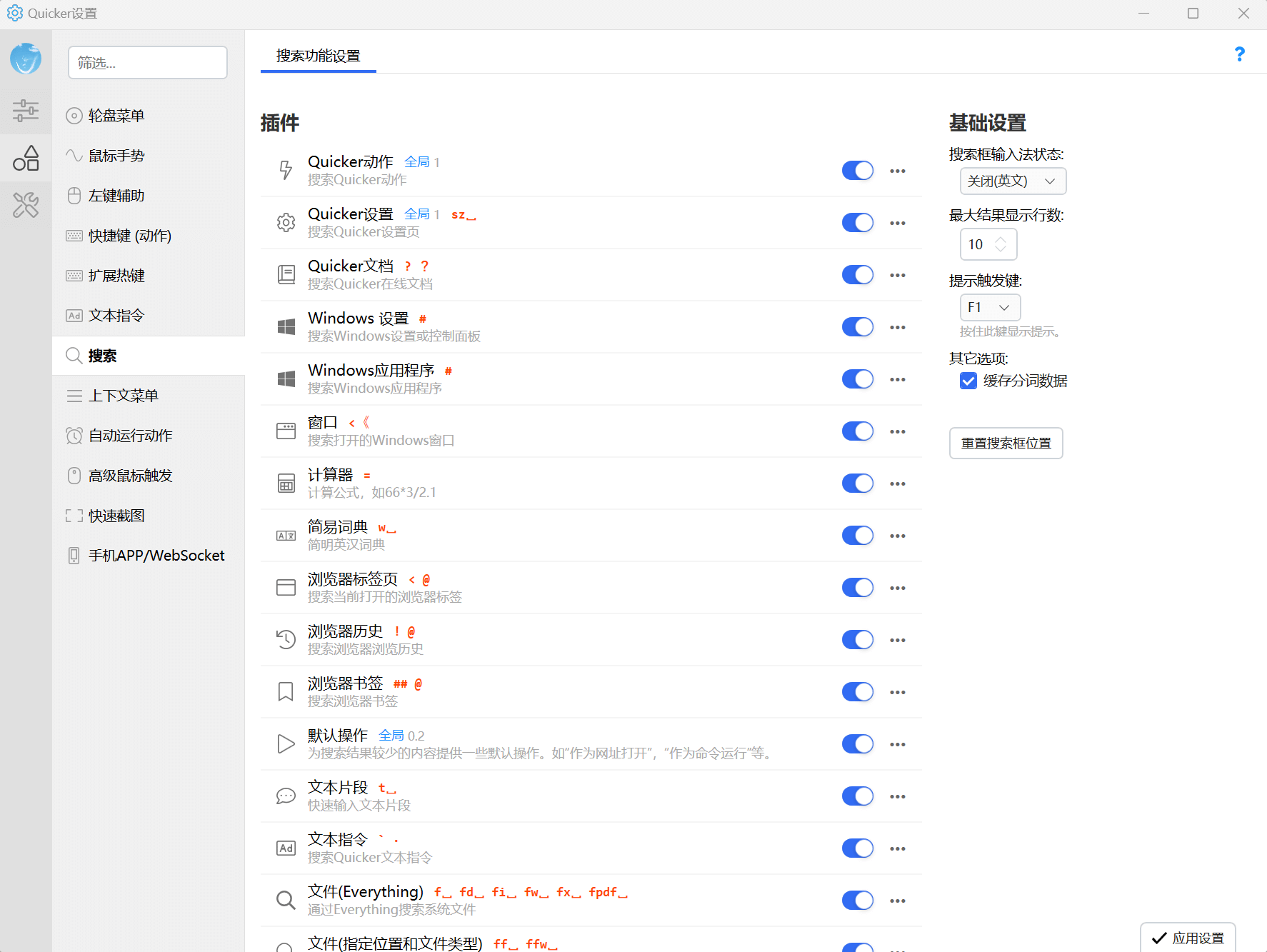Image resolution: width=1267 pixels, height=952 pixels.
Task: Open the 轮盘菜单 settings page
Action: pos(149,116)
